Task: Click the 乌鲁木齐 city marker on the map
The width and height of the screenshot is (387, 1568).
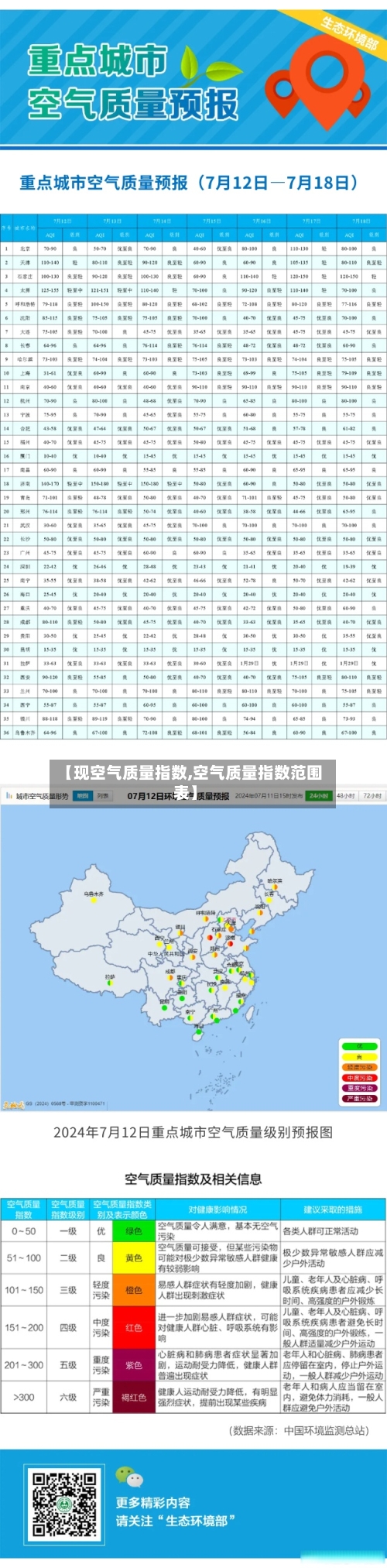Action: 94,898
